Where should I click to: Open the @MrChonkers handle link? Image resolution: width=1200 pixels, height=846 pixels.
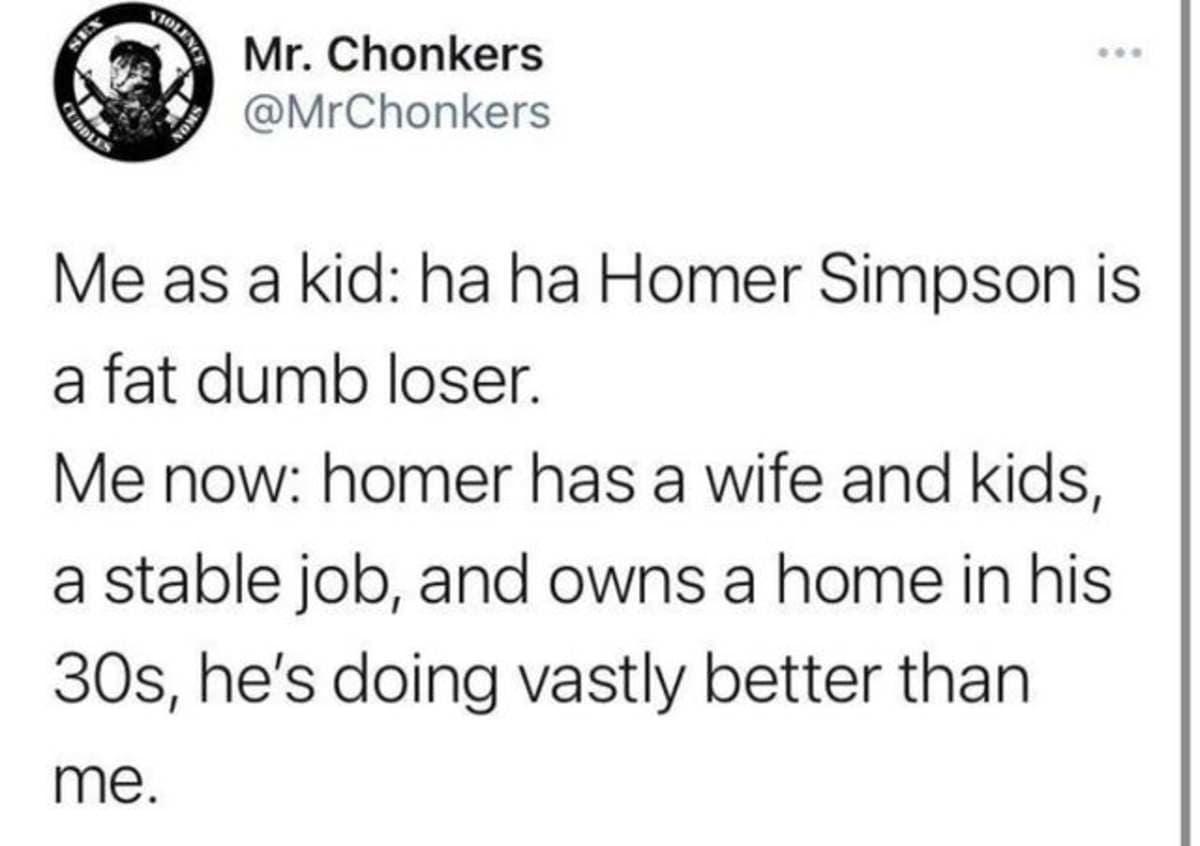(x=397, y=112)
